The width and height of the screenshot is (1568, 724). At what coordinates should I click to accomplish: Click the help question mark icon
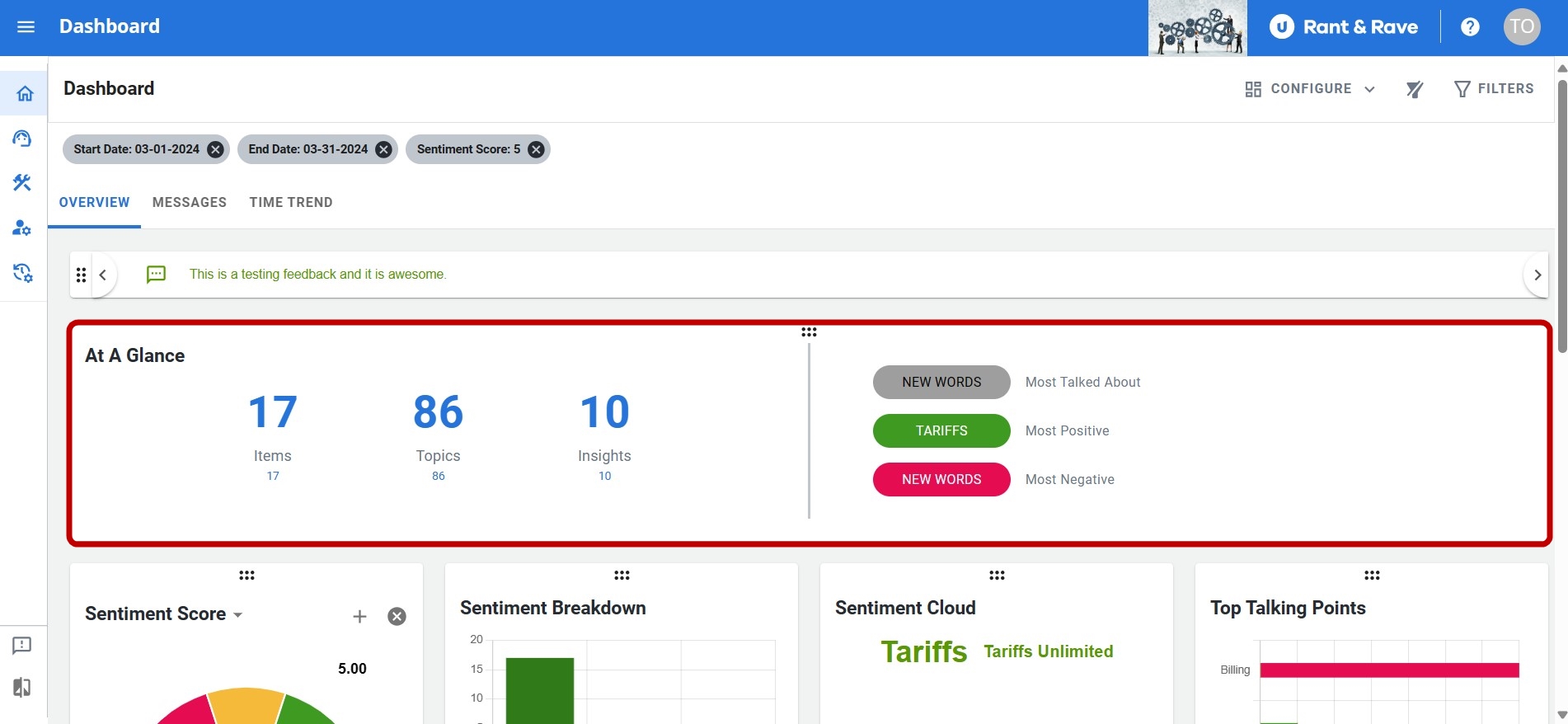coord(1469,27)
